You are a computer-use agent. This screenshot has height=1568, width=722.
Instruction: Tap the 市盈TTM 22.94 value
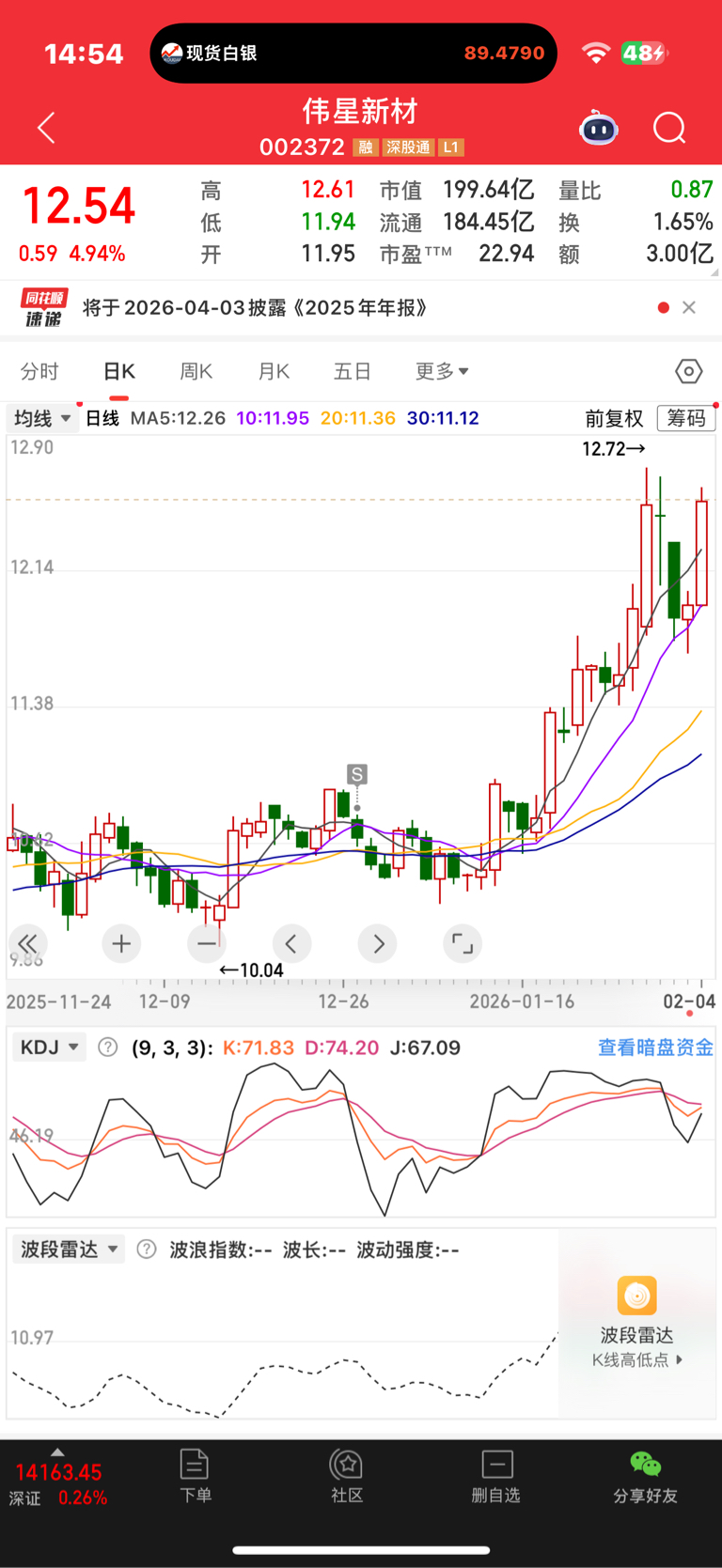457,254
